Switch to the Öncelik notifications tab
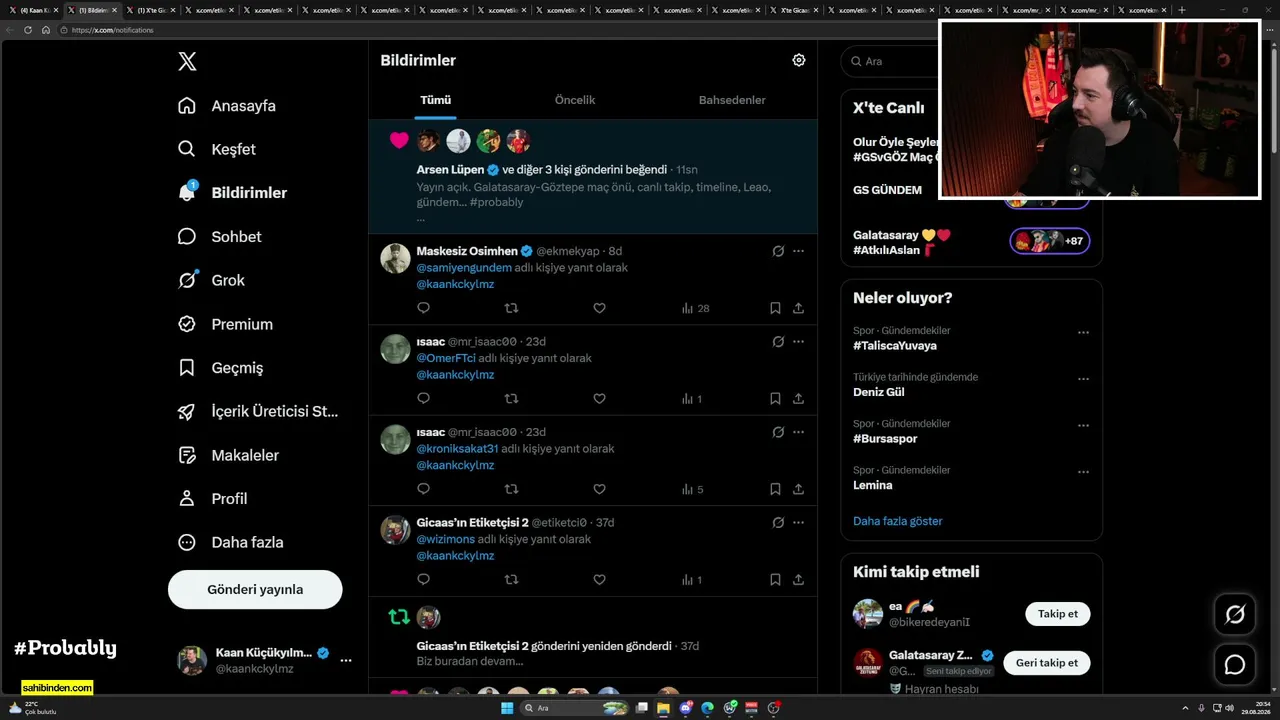1280x720 pixels. pyautogui.click(x=575, y=100)
